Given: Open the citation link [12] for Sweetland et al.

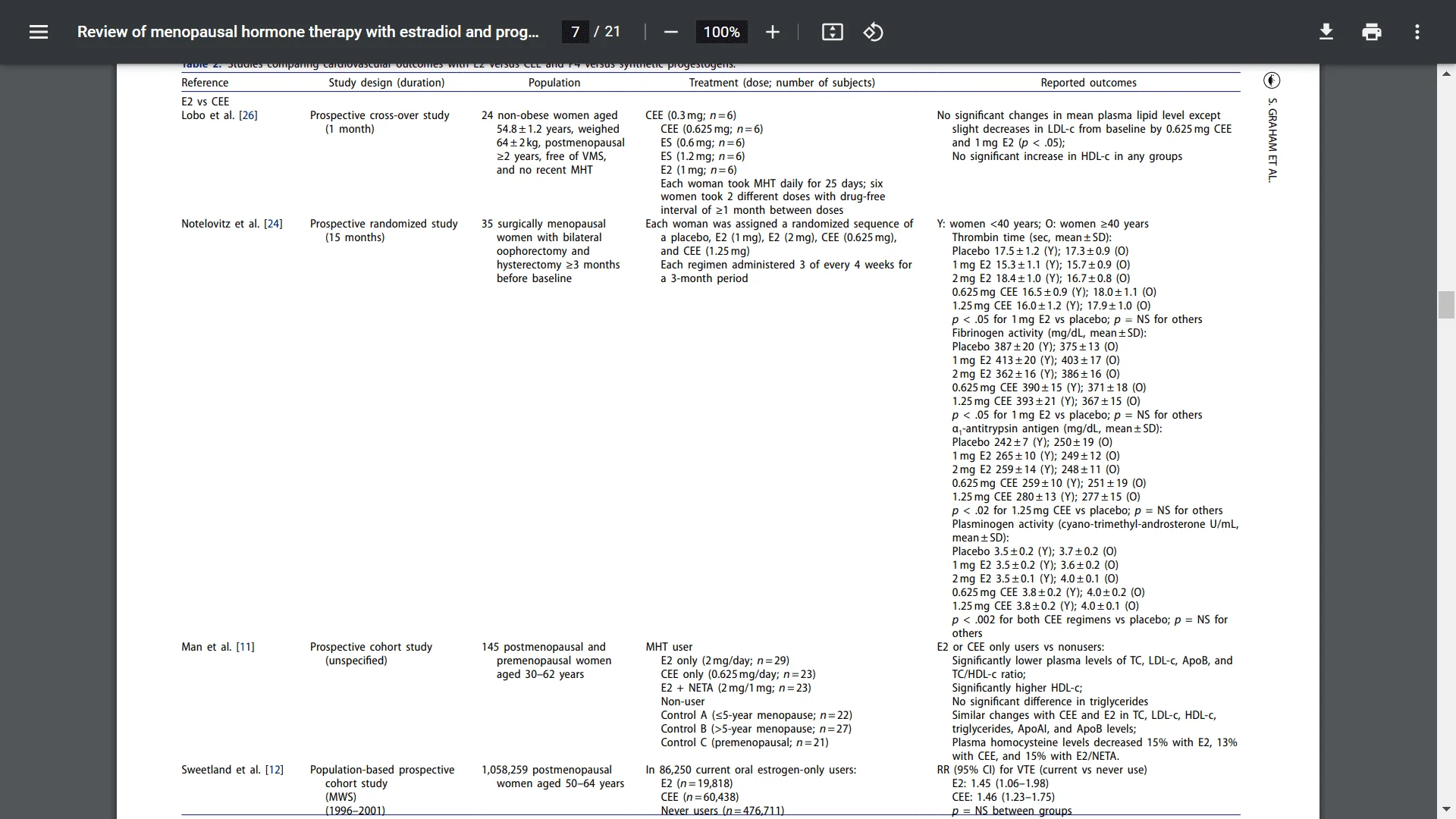Looking at the screenshot, I should coord(274,770).
